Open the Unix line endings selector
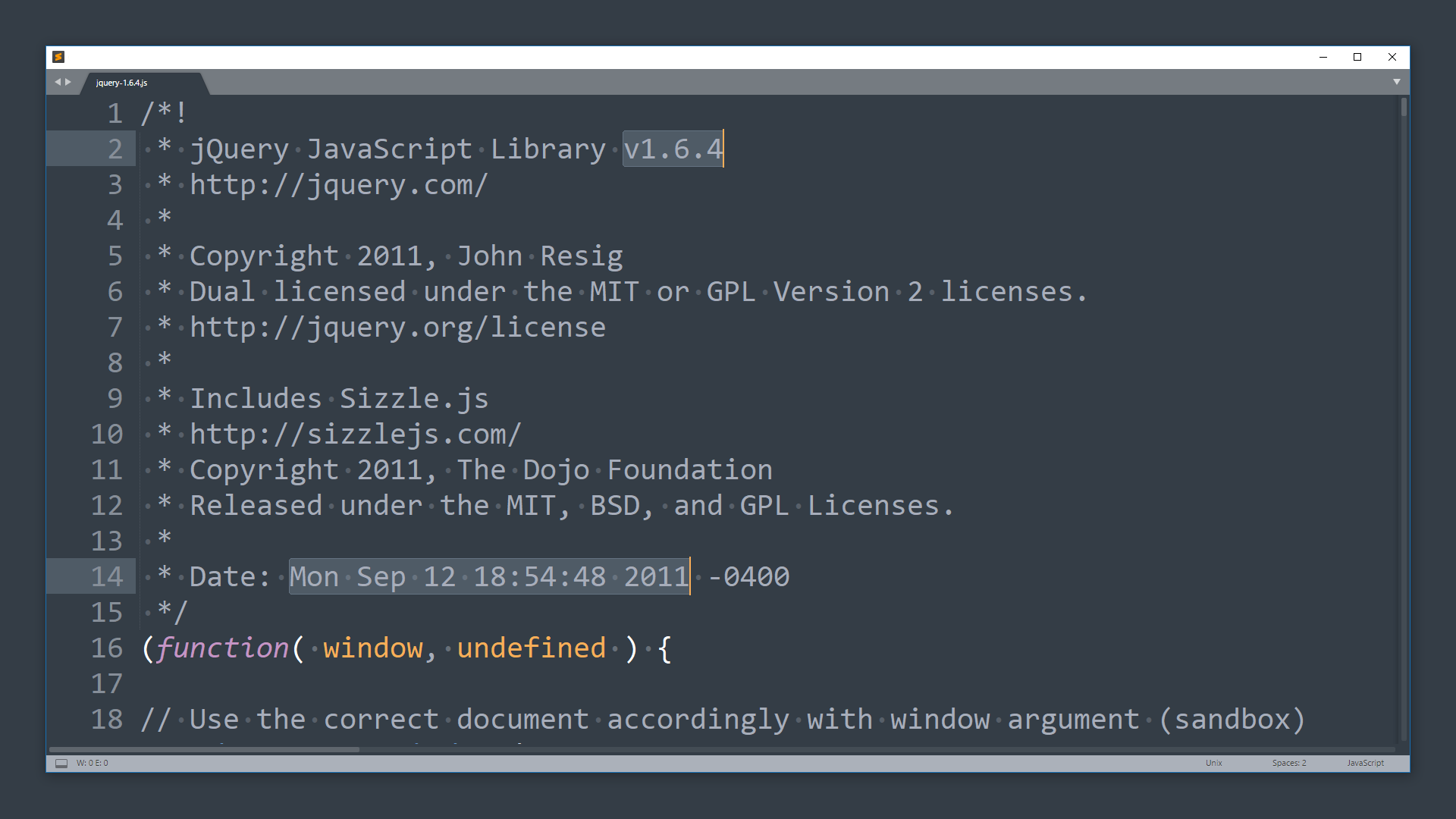Image resolution: width=1456 pixels, height=819 pixels. (x=1213, y=763)
